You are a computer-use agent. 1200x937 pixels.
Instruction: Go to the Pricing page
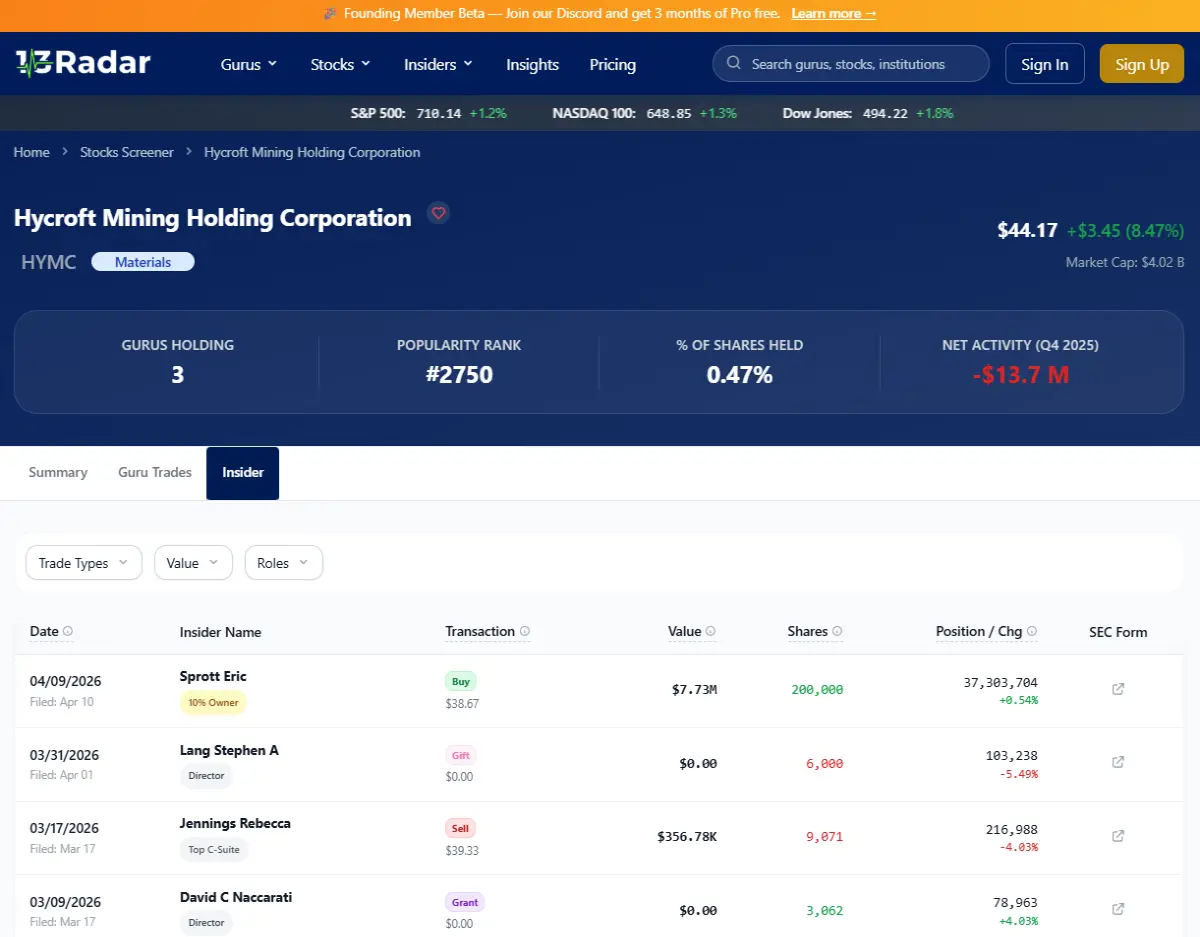tap(613, 64)
